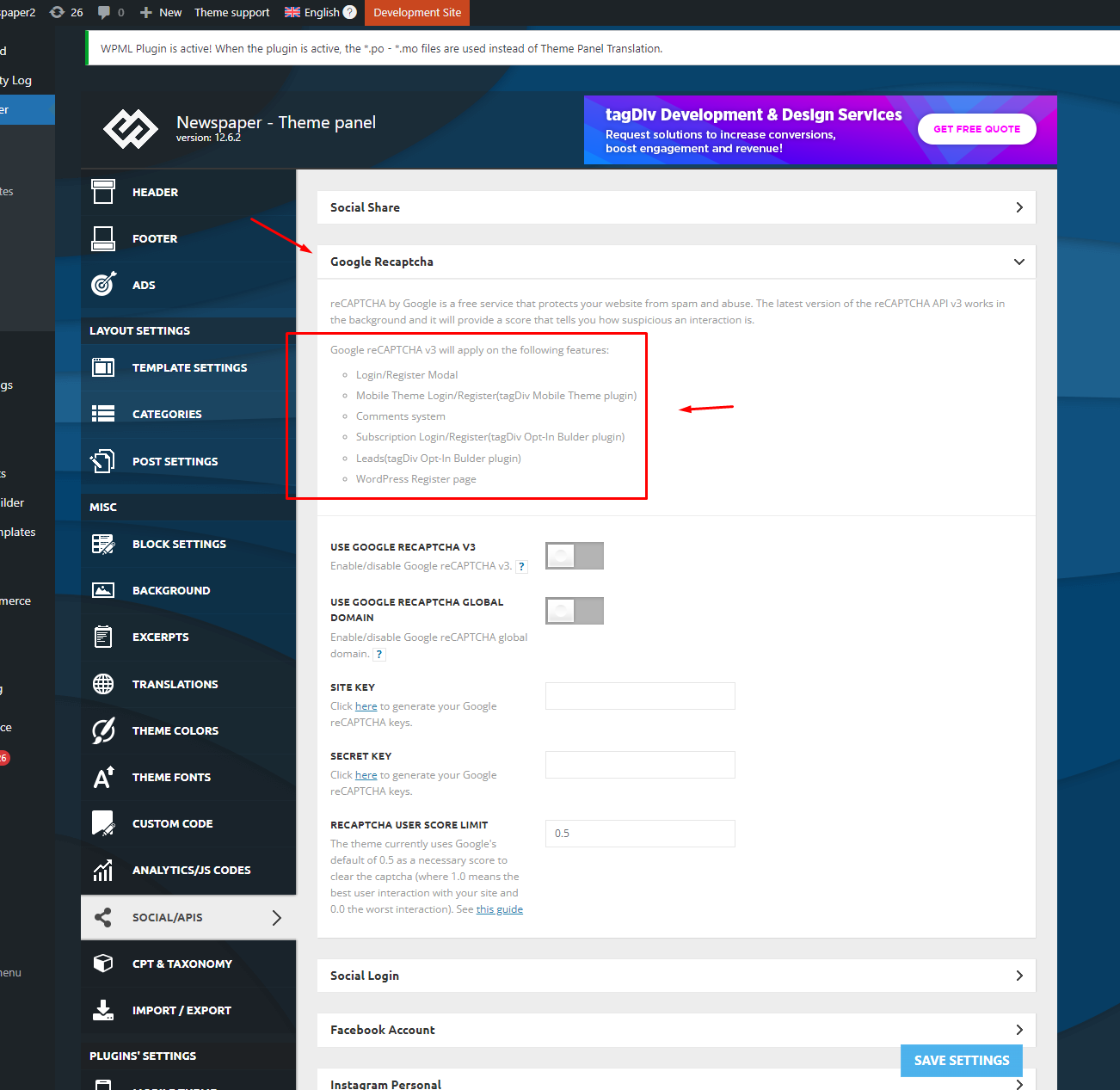The height and width of the screenshot is (1090, 1120).
Task: Click the Post Settings icon
Action: click(103, 461)
